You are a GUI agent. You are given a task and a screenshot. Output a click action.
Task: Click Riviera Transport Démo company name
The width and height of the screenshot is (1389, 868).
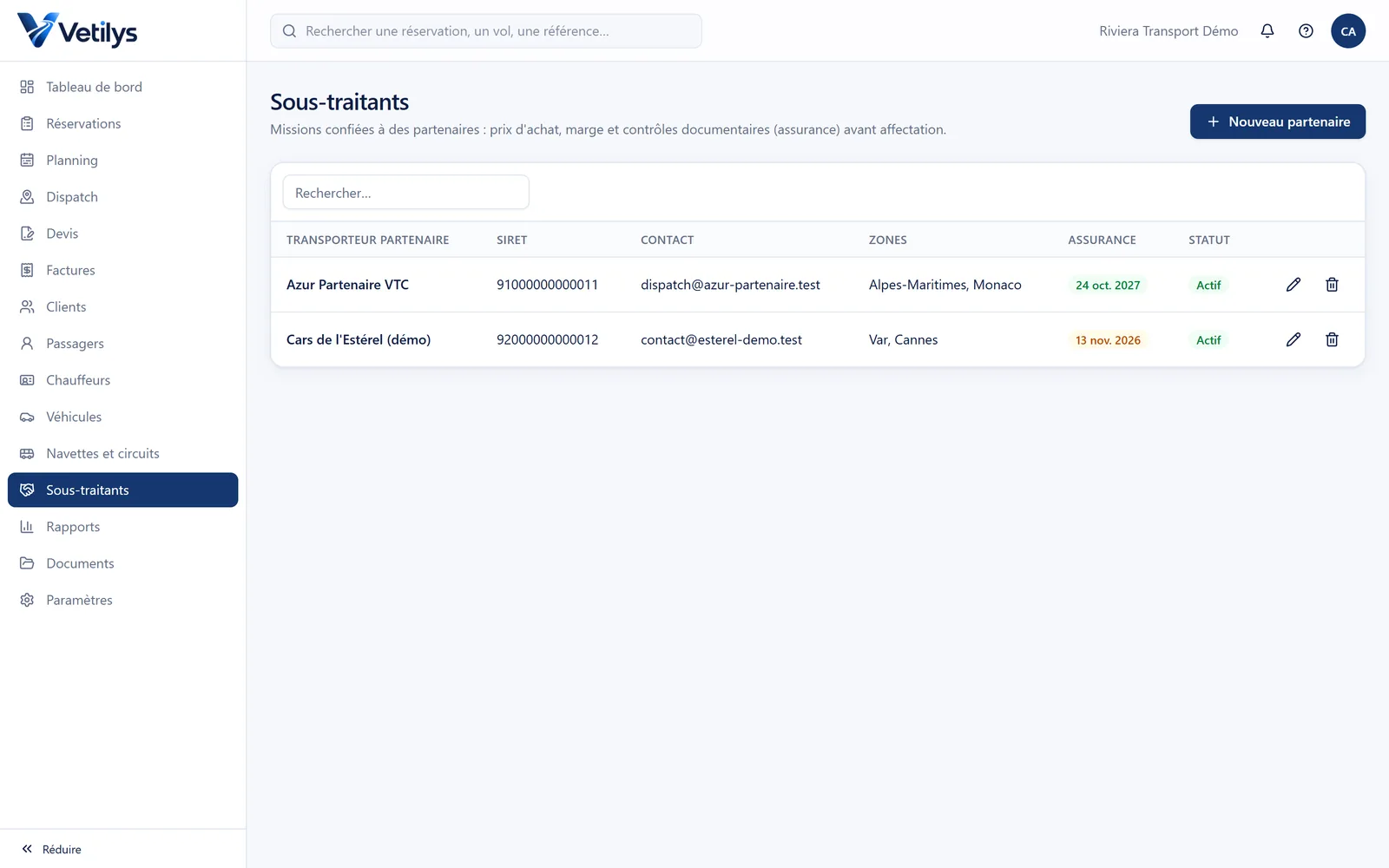[1168, 31]
